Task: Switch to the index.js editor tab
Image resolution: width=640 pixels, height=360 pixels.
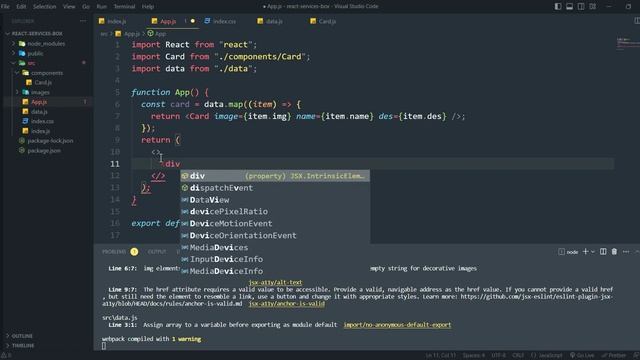Action: 117,21
